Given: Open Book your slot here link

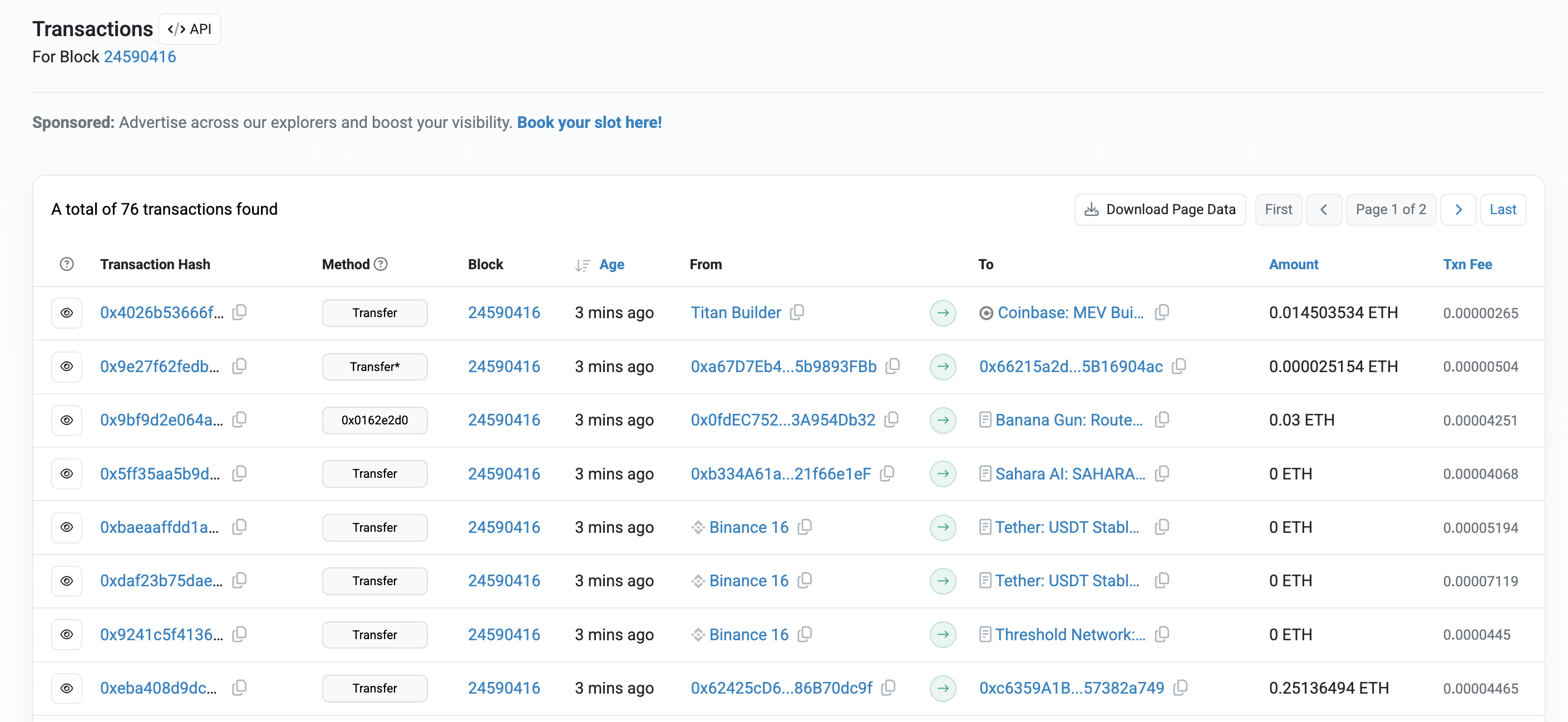Looking at the screenshot, I should click(589, 122).
